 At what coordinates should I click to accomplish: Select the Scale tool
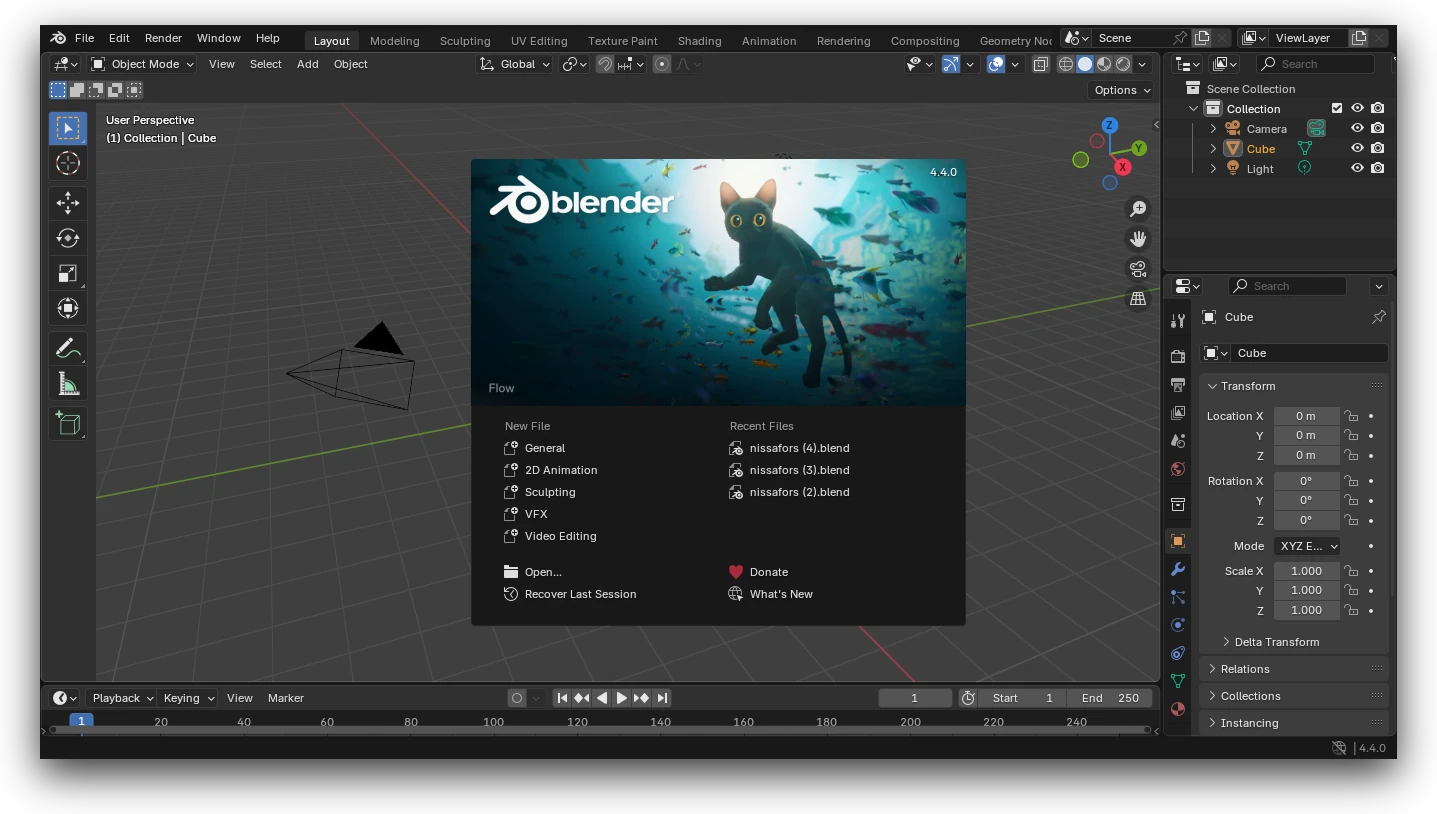pos(68,273)
